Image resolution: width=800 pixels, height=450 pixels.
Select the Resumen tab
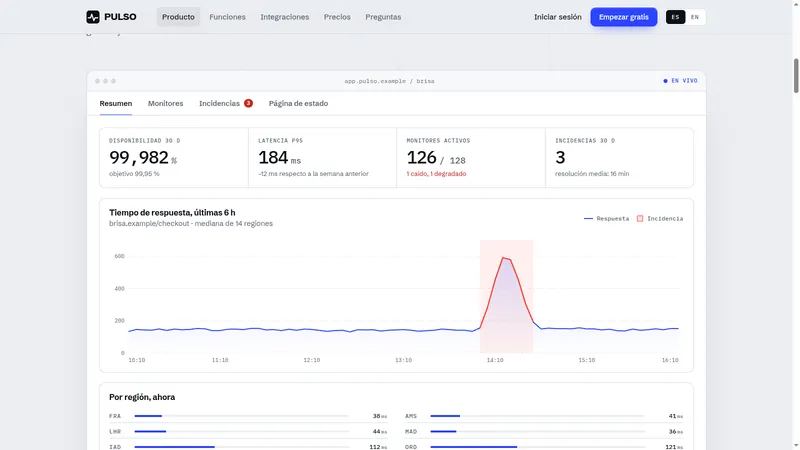coord(116,103)
